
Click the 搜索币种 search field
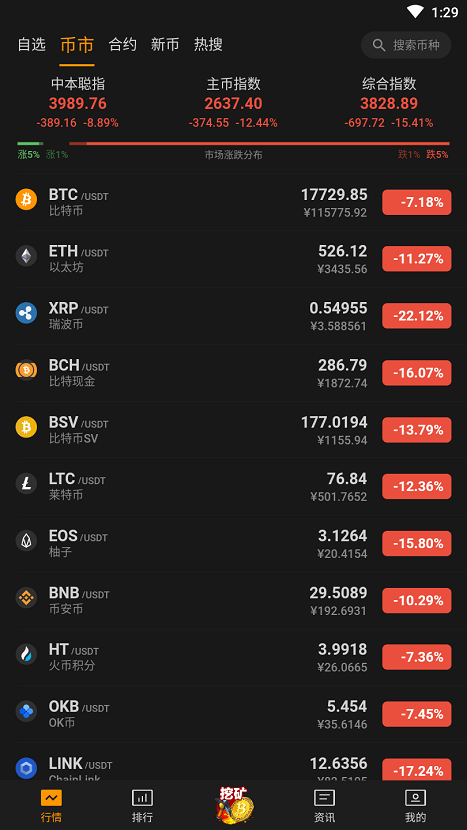[406, 45]
